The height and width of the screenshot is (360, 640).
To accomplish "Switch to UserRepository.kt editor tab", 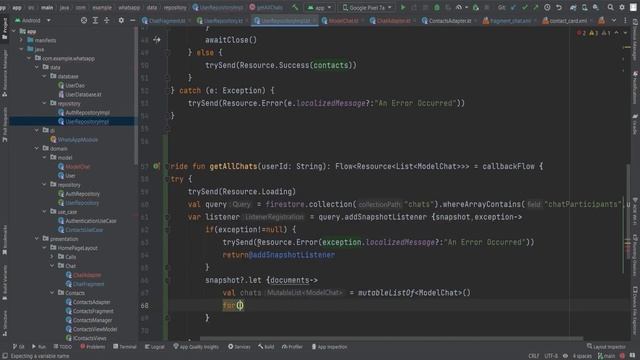I will (222, 20).
